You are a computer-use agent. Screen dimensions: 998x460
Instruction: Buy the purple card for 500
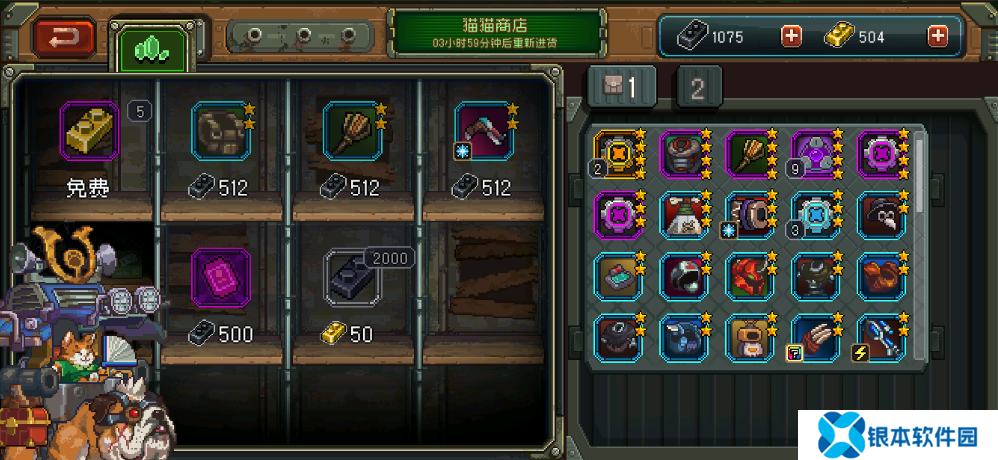coord(221,277)
